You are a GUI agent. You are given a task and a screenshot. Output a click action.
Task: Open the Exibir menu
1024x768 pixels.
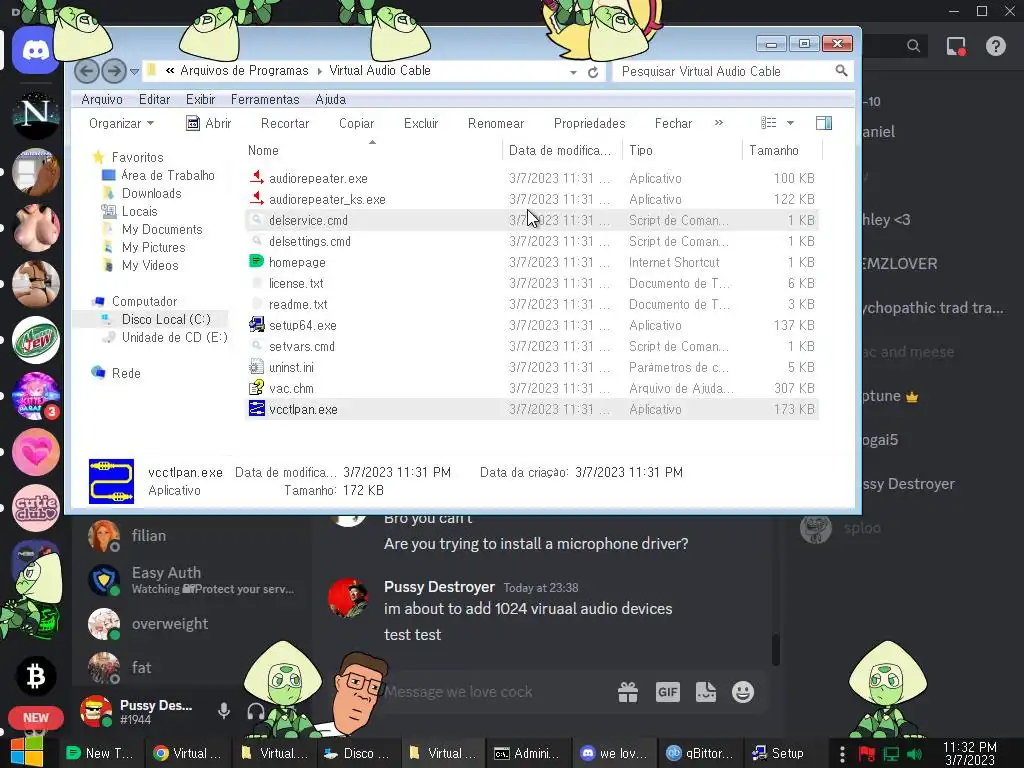pyautogui.click(x=200, y=99)
